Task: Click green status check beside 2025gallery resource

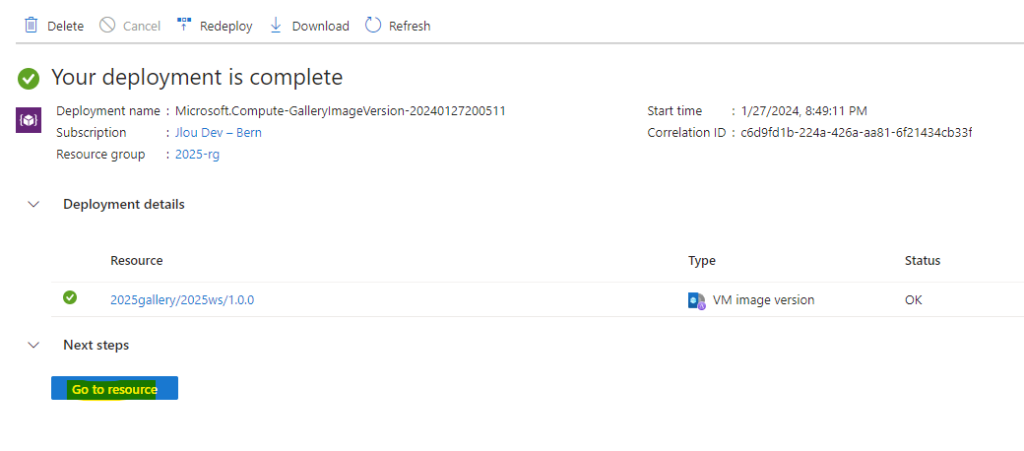Action: coord(70,298)
